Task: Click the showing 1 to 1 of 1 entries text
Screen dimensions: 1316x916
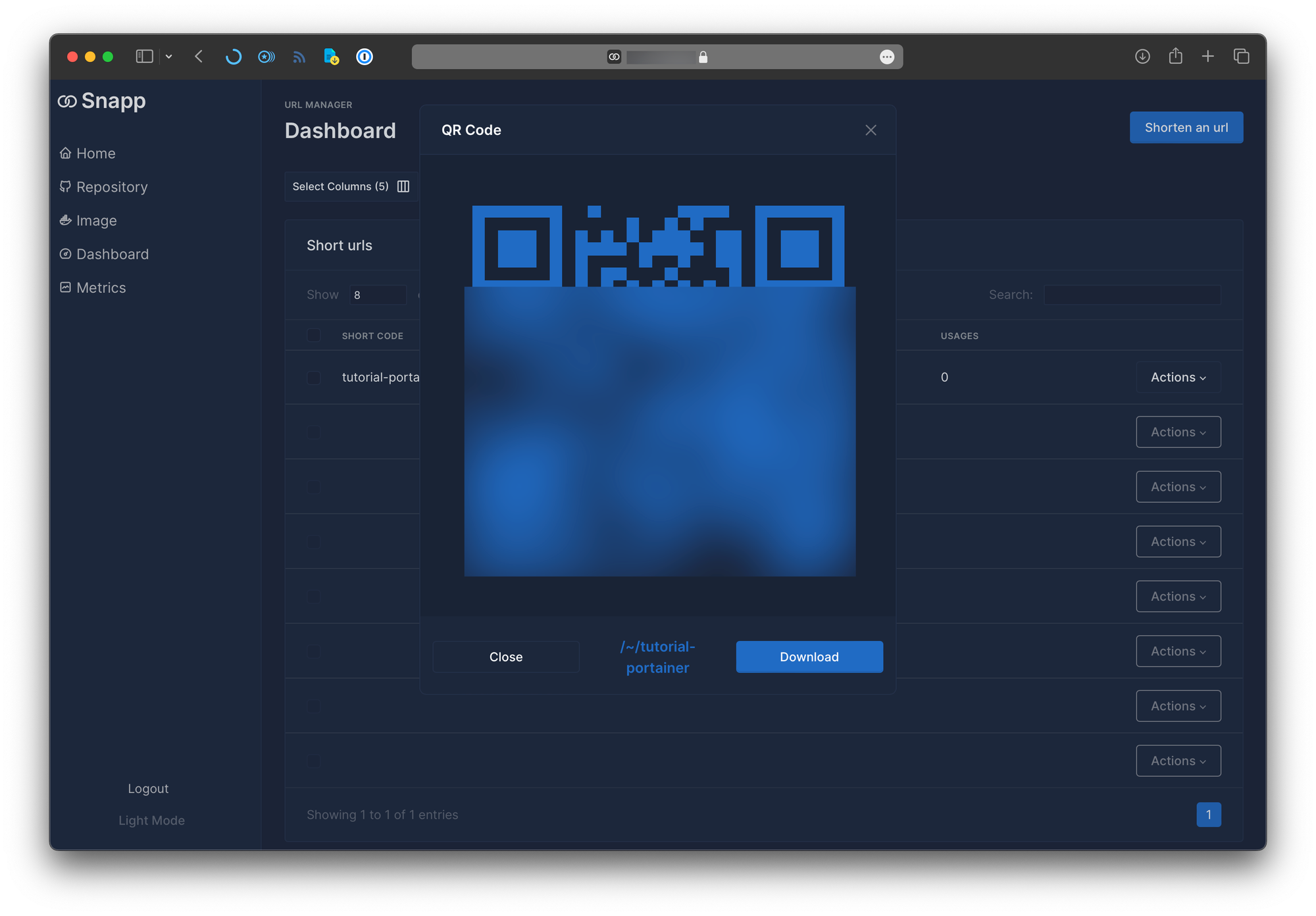Action: click(382, 815)
